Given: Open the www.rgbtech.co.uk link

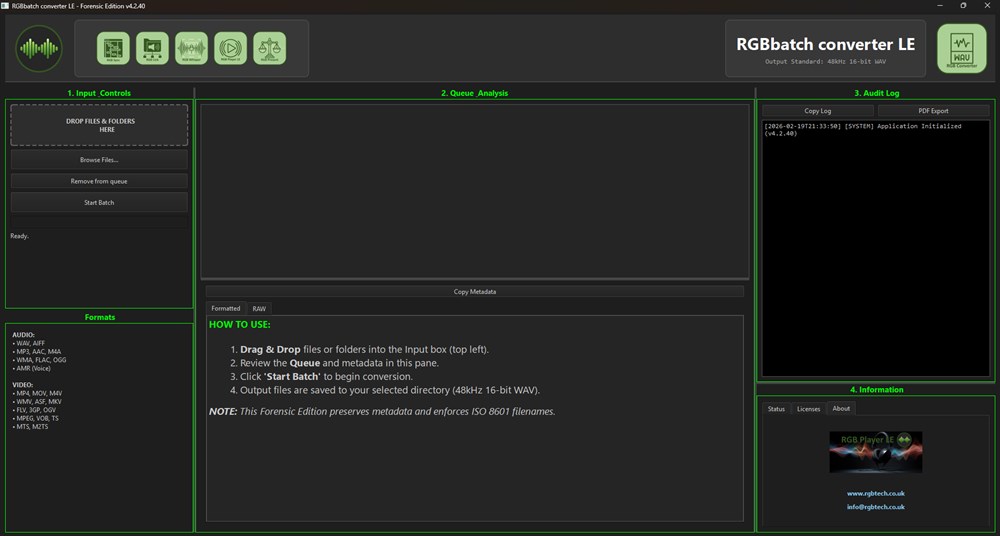Looking at the screenshot, I should coord(876,493).
